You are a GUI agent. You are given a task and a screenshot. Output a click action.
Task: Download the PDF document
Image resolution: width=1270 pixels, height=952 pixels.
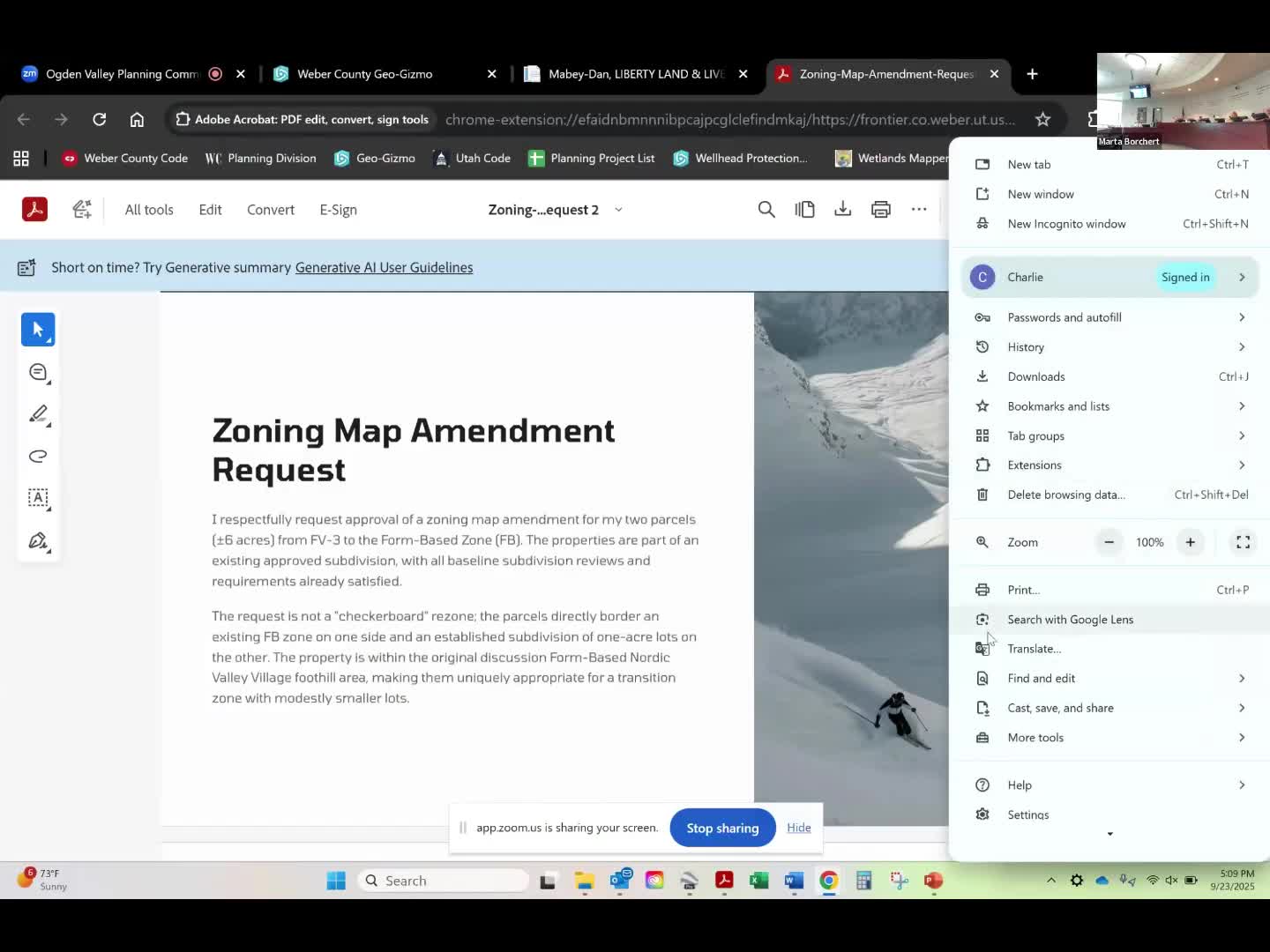tap(843, 209)
